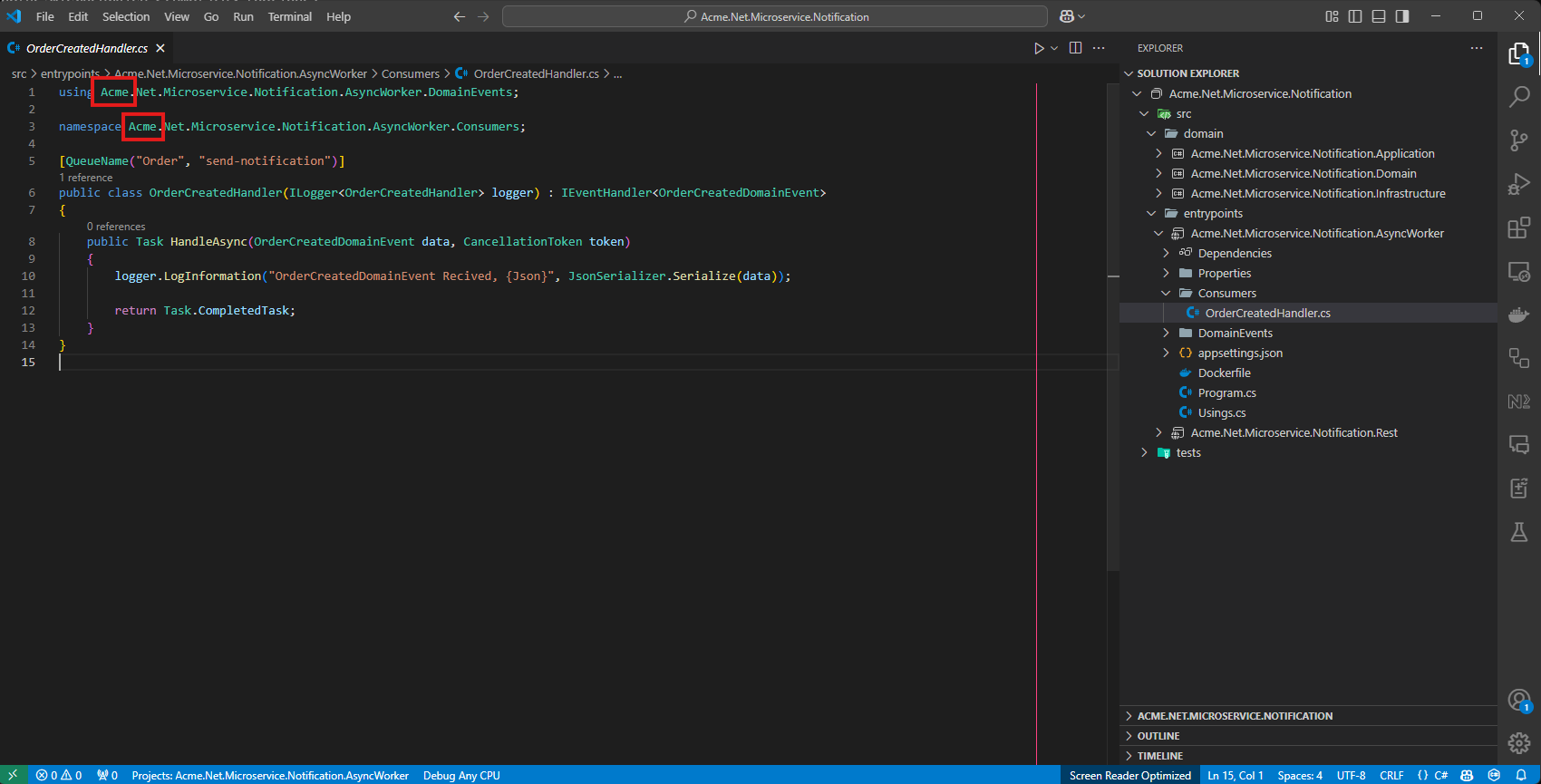Open the Run and Debug view
Image resolution: width=1541 pixels, height=784 pixels.
coord(1519,184)
